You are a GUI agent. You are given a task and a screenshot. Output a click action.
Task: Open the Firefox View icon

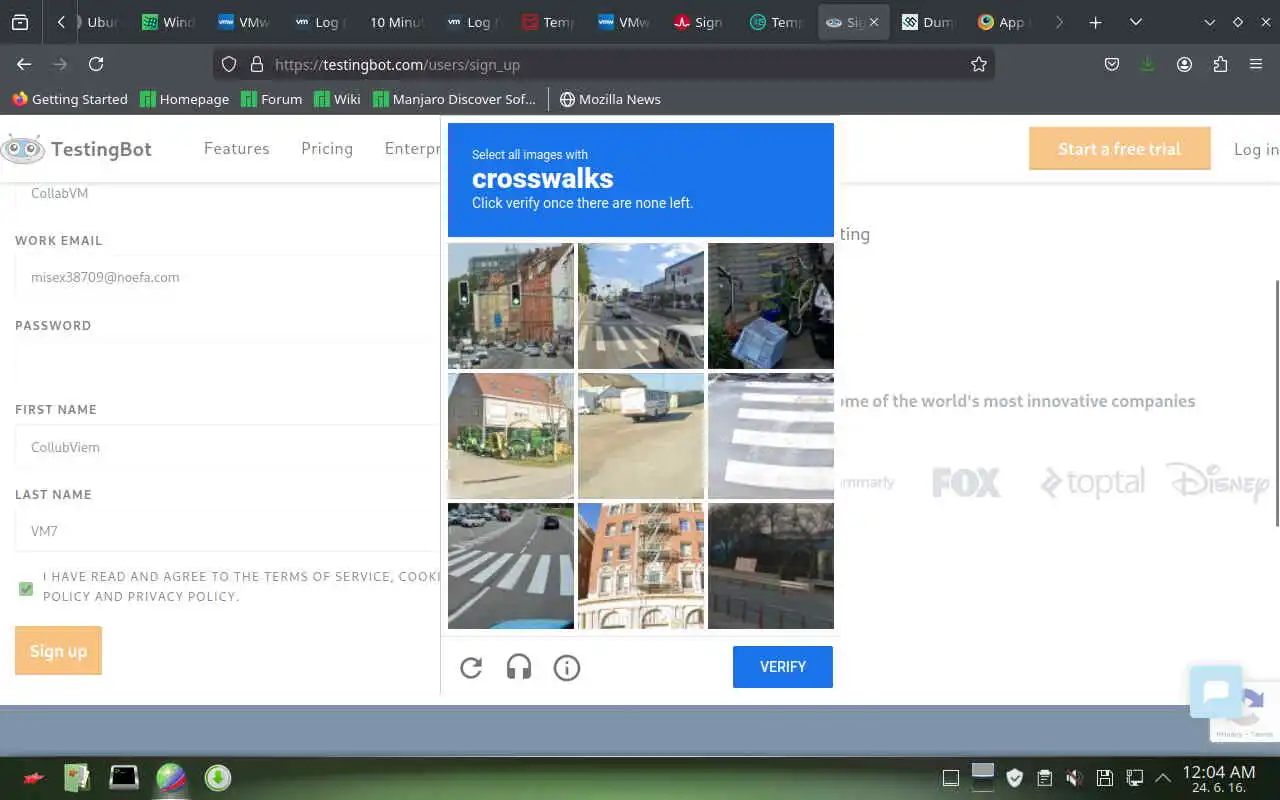click(x=20, y=22)
